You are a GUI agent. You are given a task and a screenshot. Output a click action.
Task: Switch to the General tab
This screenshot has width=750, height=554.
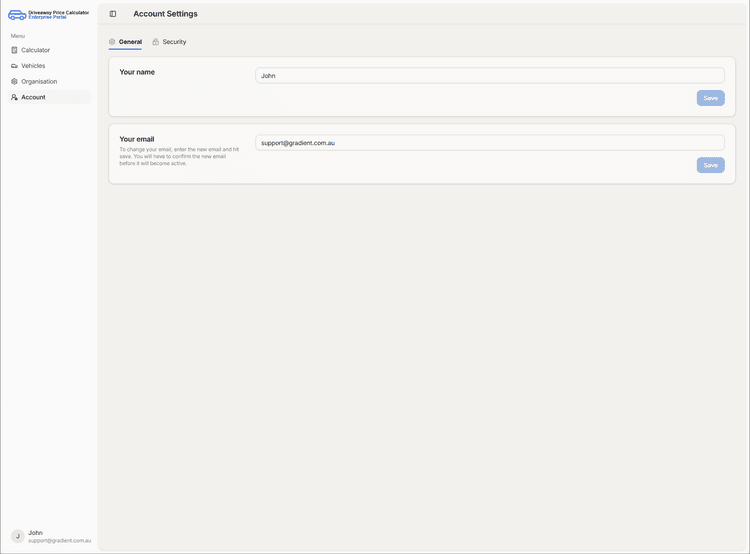[125, 42]
